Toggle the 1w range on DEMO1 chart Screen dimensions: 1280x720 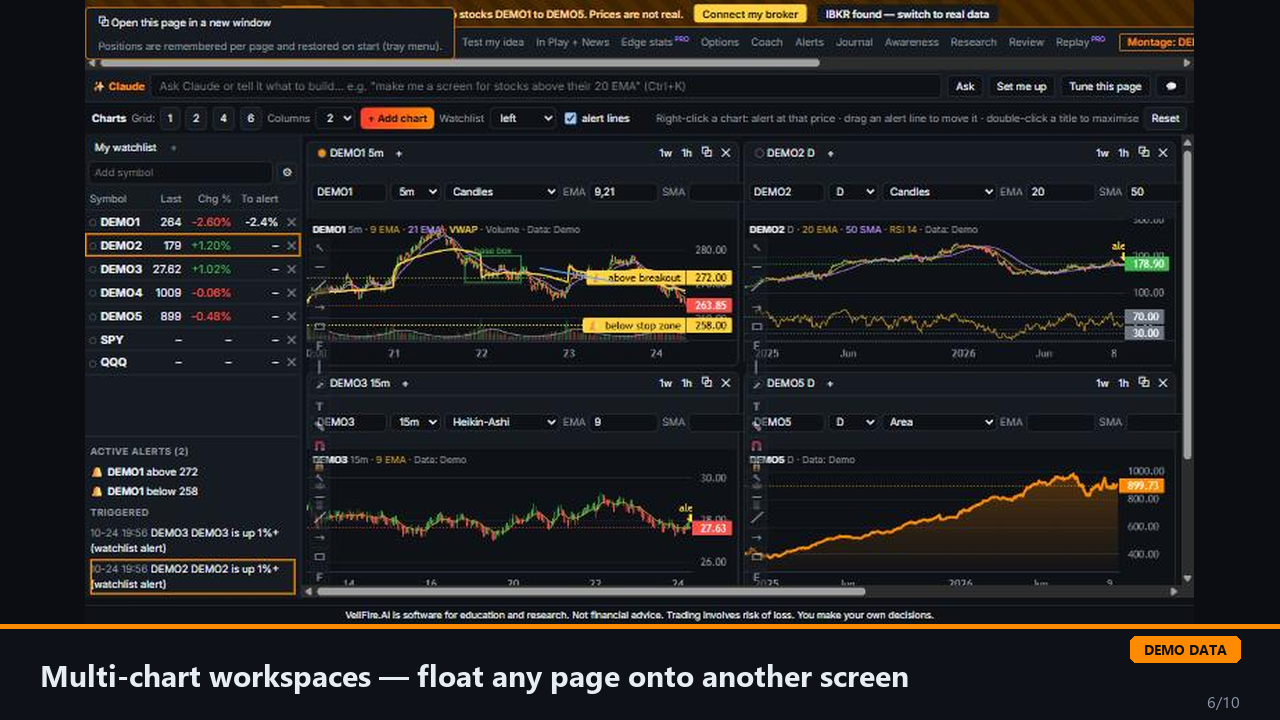click(665, 153)
